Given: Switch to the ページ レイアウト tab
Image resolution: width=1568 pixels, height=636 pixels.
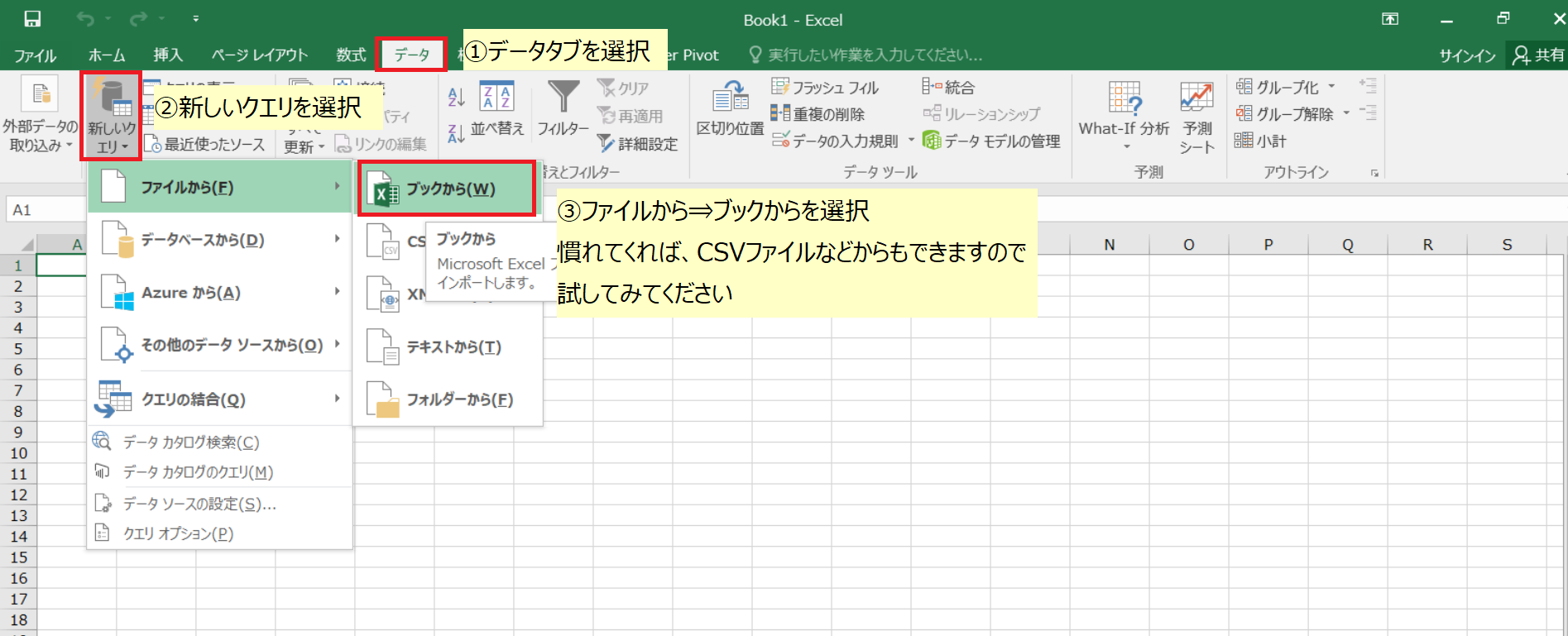Looking at the screenshot, I should [260, 55].
